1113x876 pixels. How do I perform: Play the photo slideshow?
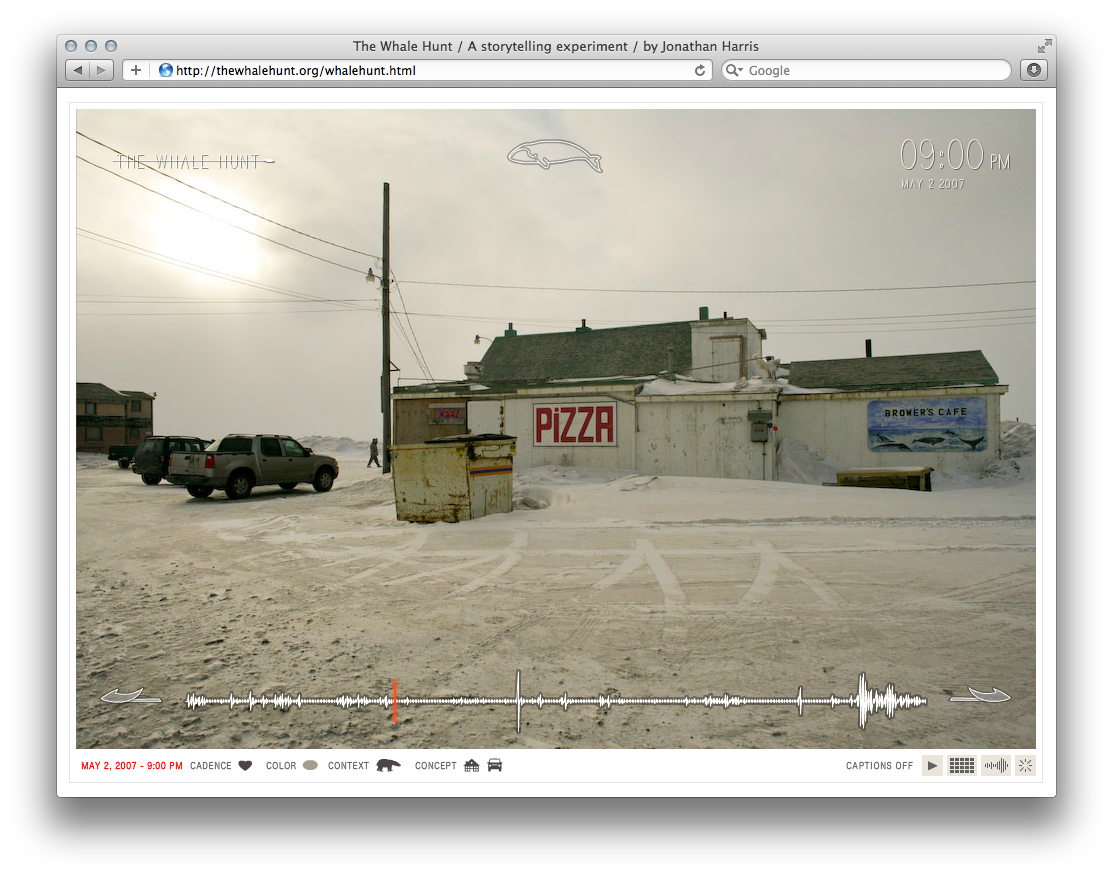click(932, 766)
